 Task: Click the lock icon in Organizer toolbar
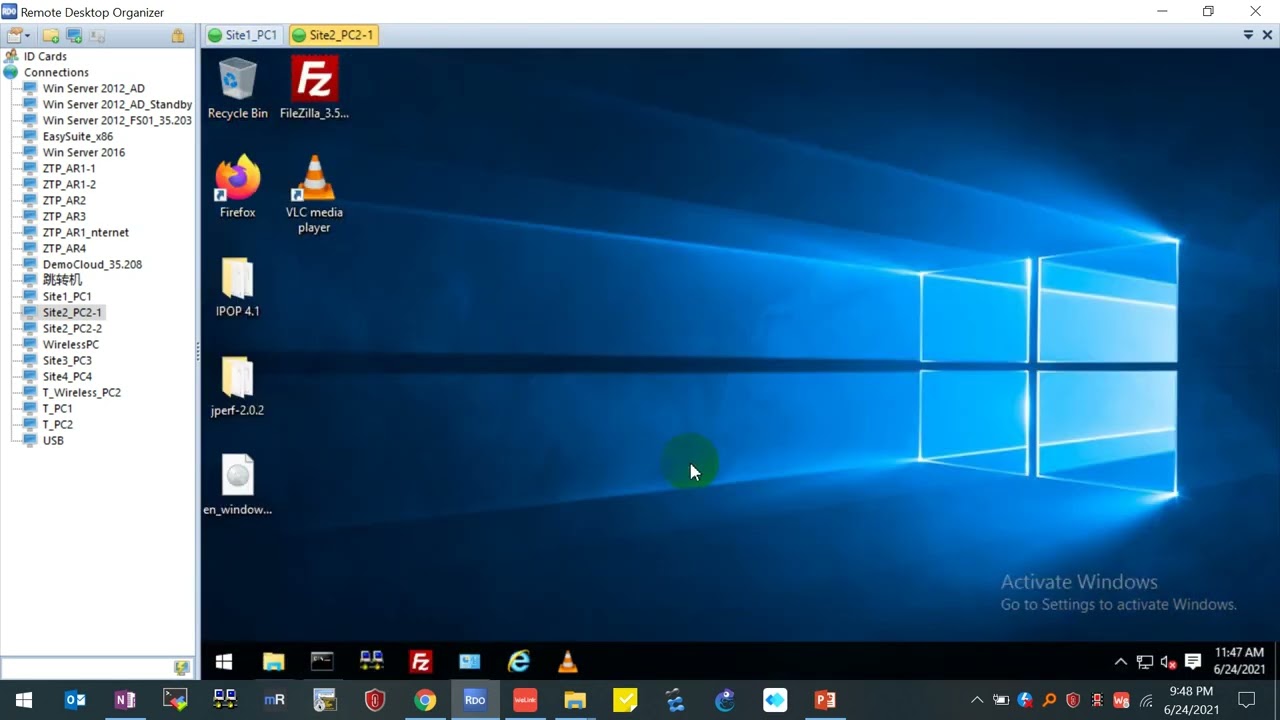tap(178, 35)
